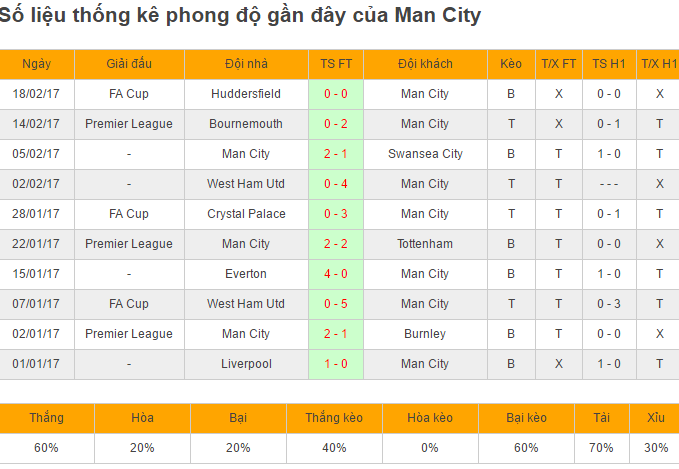Click the Đội nhà header cell
Screen dimensions: 679x469
246,64
